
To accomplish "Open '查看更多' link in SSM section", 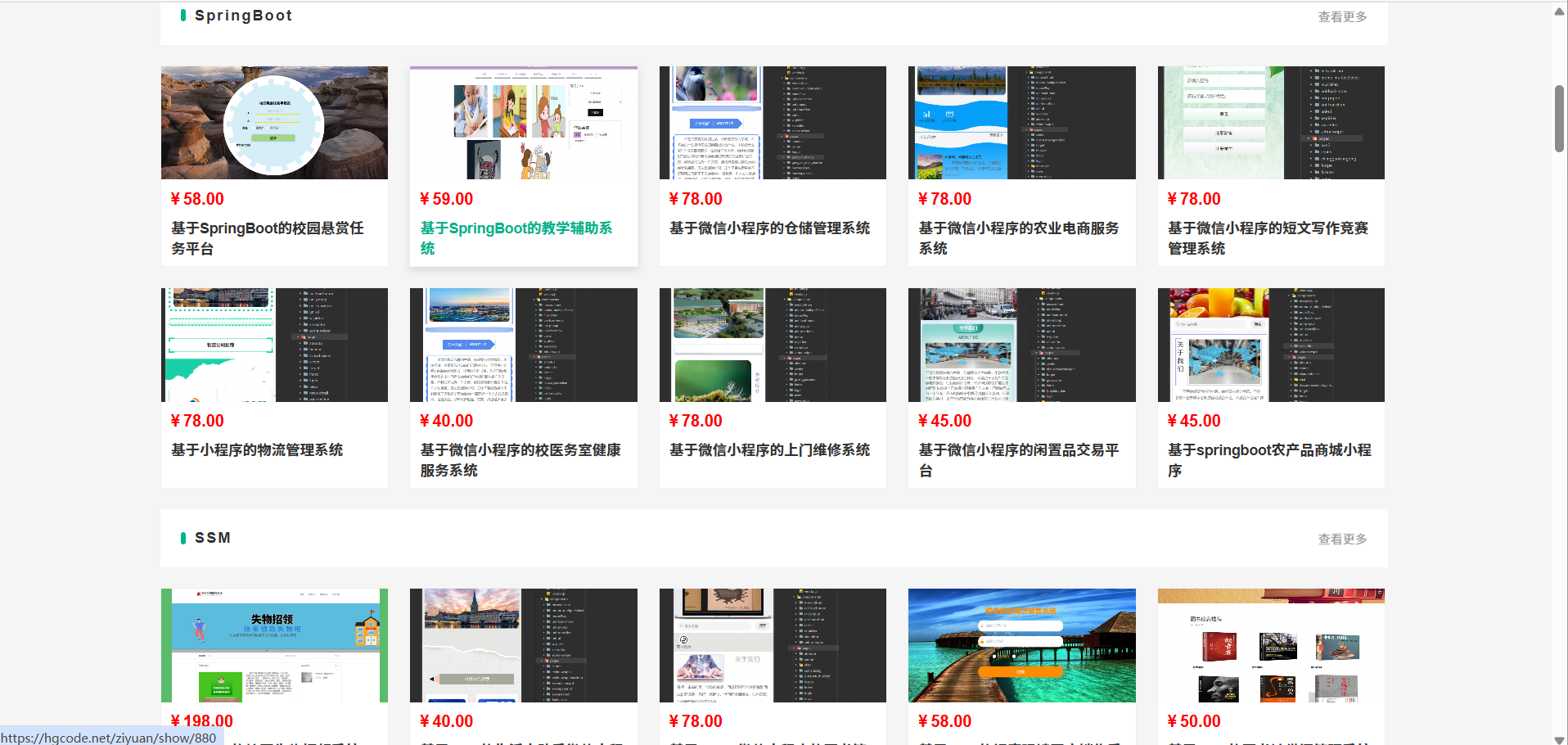I will point(1342,539).
